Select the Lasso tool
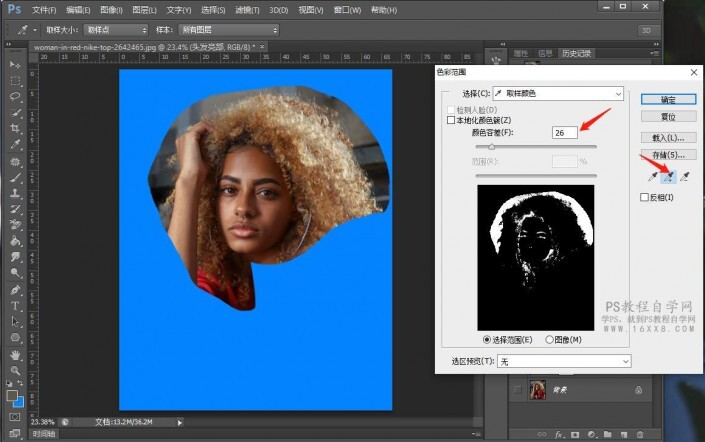Viewport: 705px width, 442px height. [x=15, y=96]
